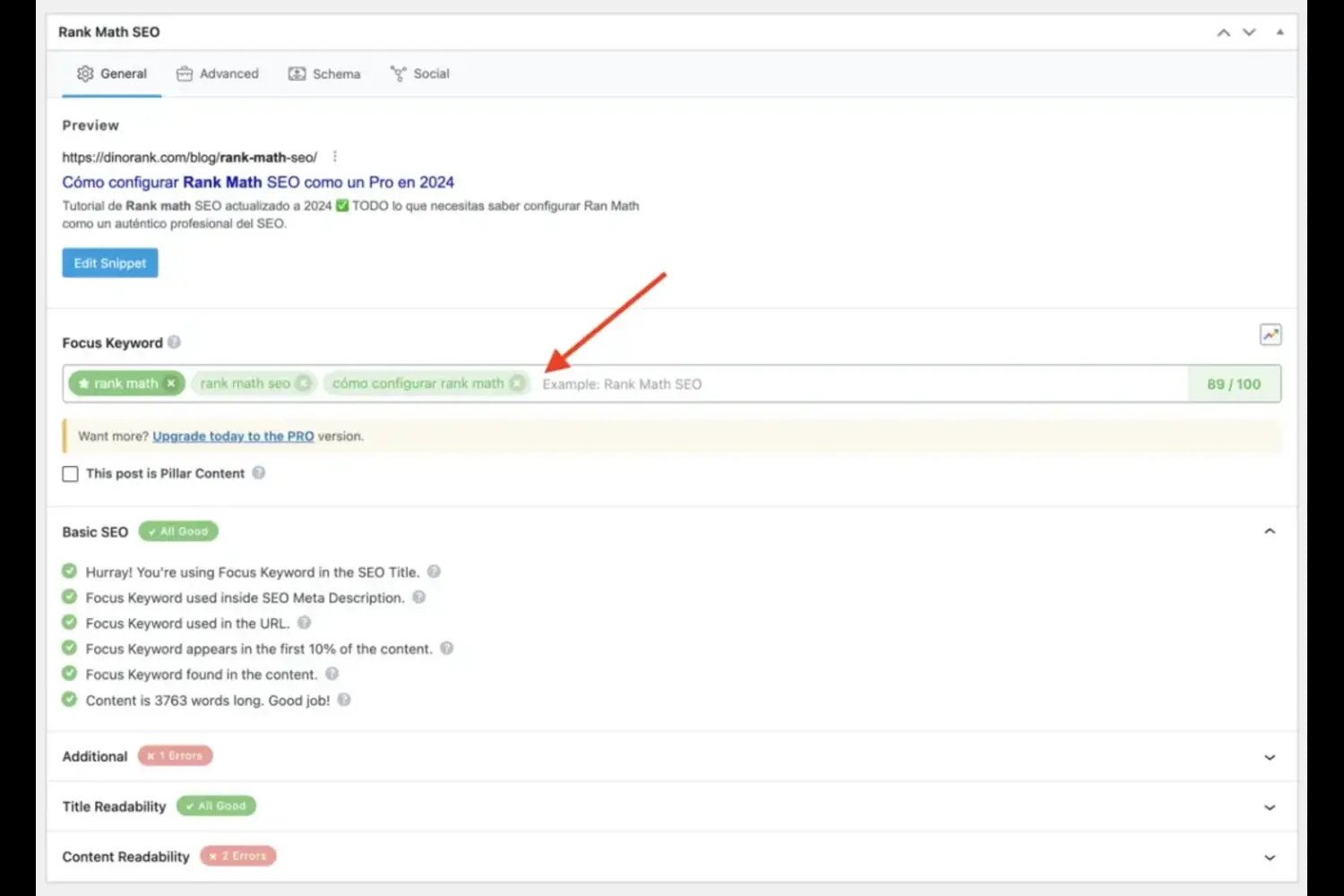Click the preview URL text
1344x896 pixels.
click(189, 157)
